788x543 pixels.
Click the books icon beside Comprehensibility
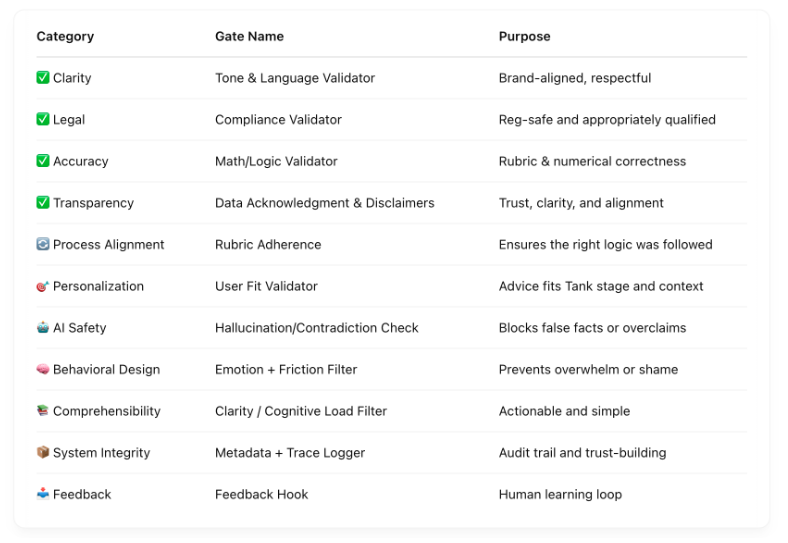tap(43, 411)
